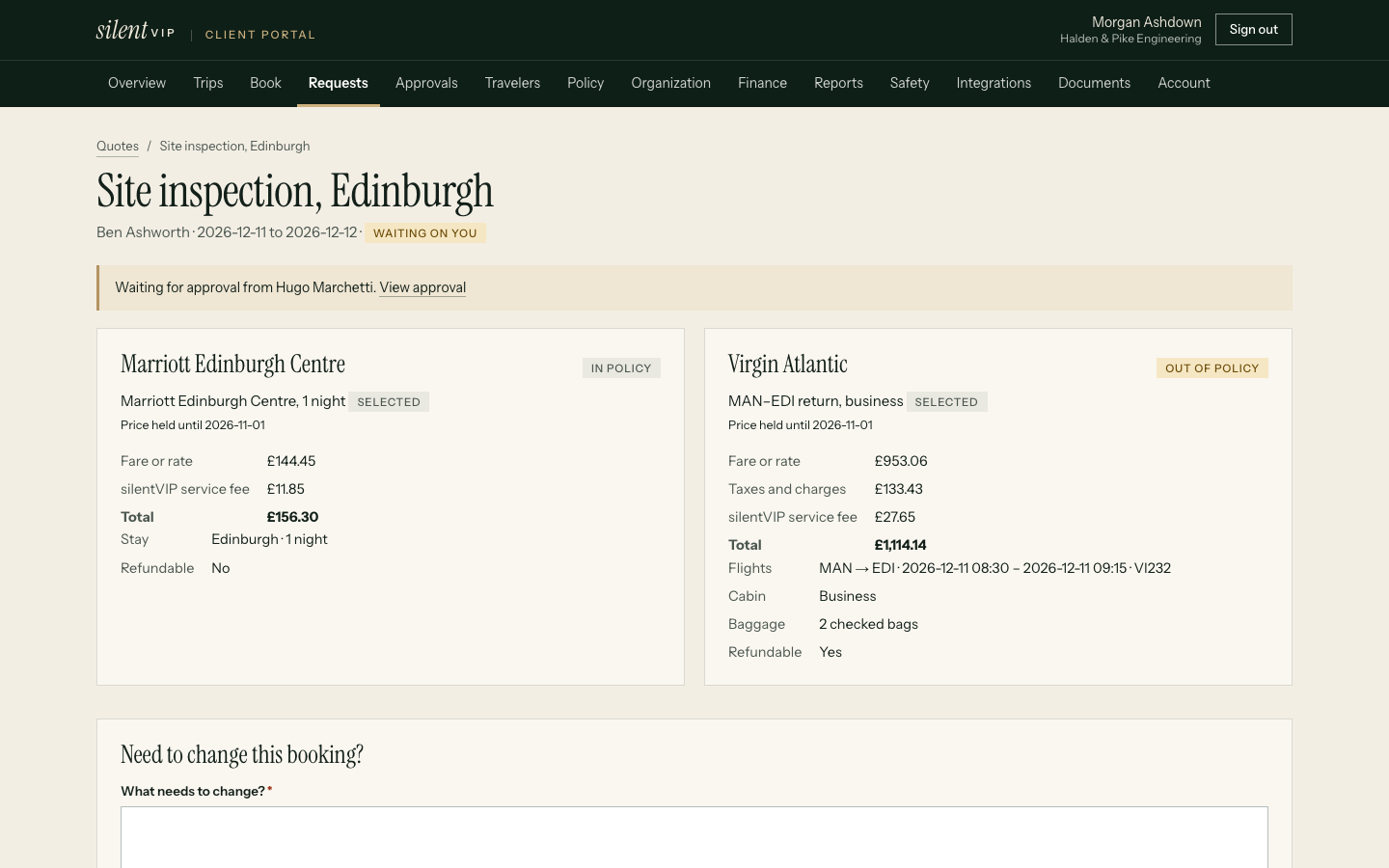This screenshot has width=1389, height=868.
Task: Click the £144.45 fare or rate value
Action: (291, 461)
